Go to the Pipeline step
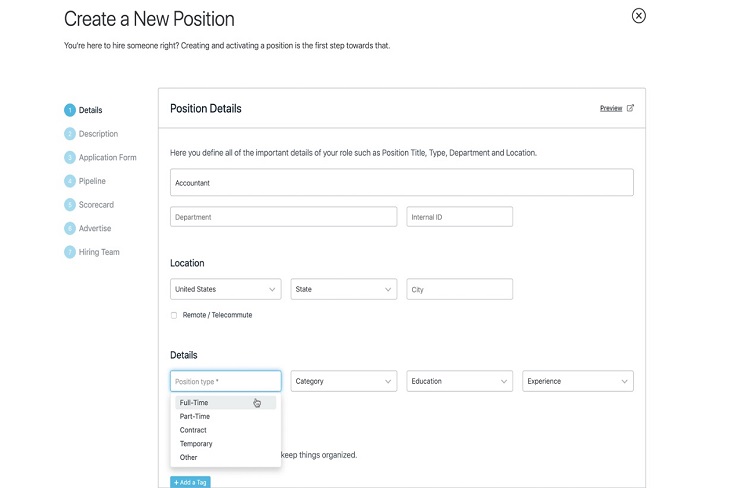The height and width of the screenshot is (488, 750). click(92, 181)
